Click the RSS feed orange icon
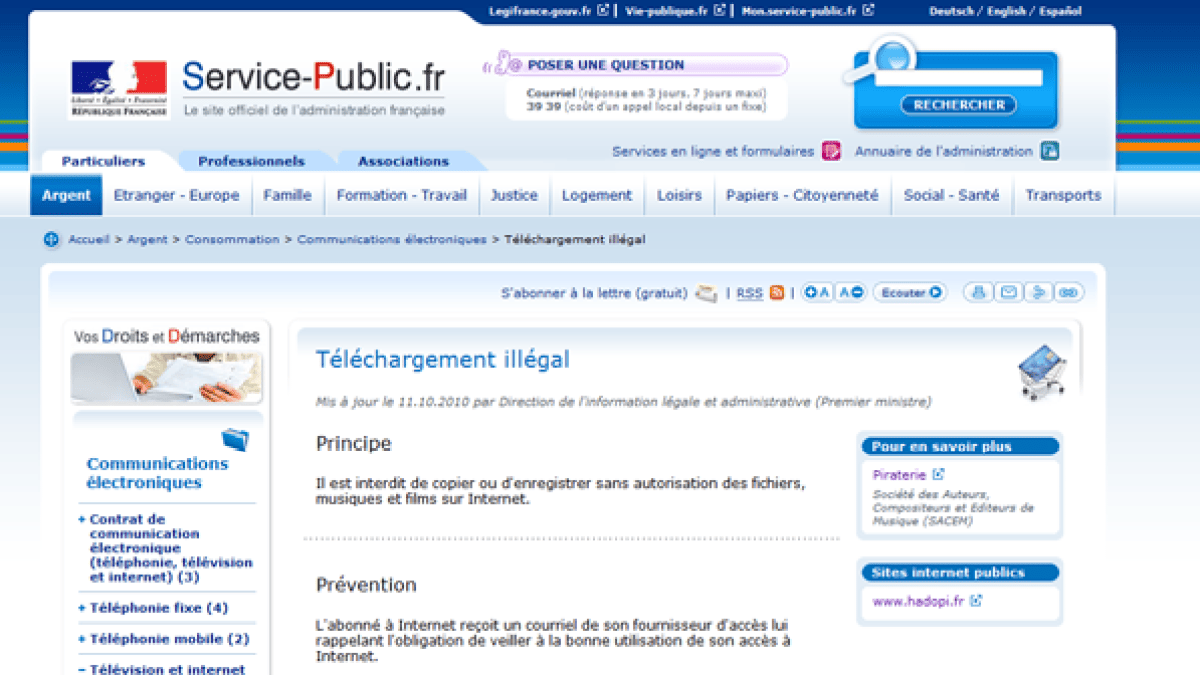This screenshot has height=675, width=1200. (777, 293)
